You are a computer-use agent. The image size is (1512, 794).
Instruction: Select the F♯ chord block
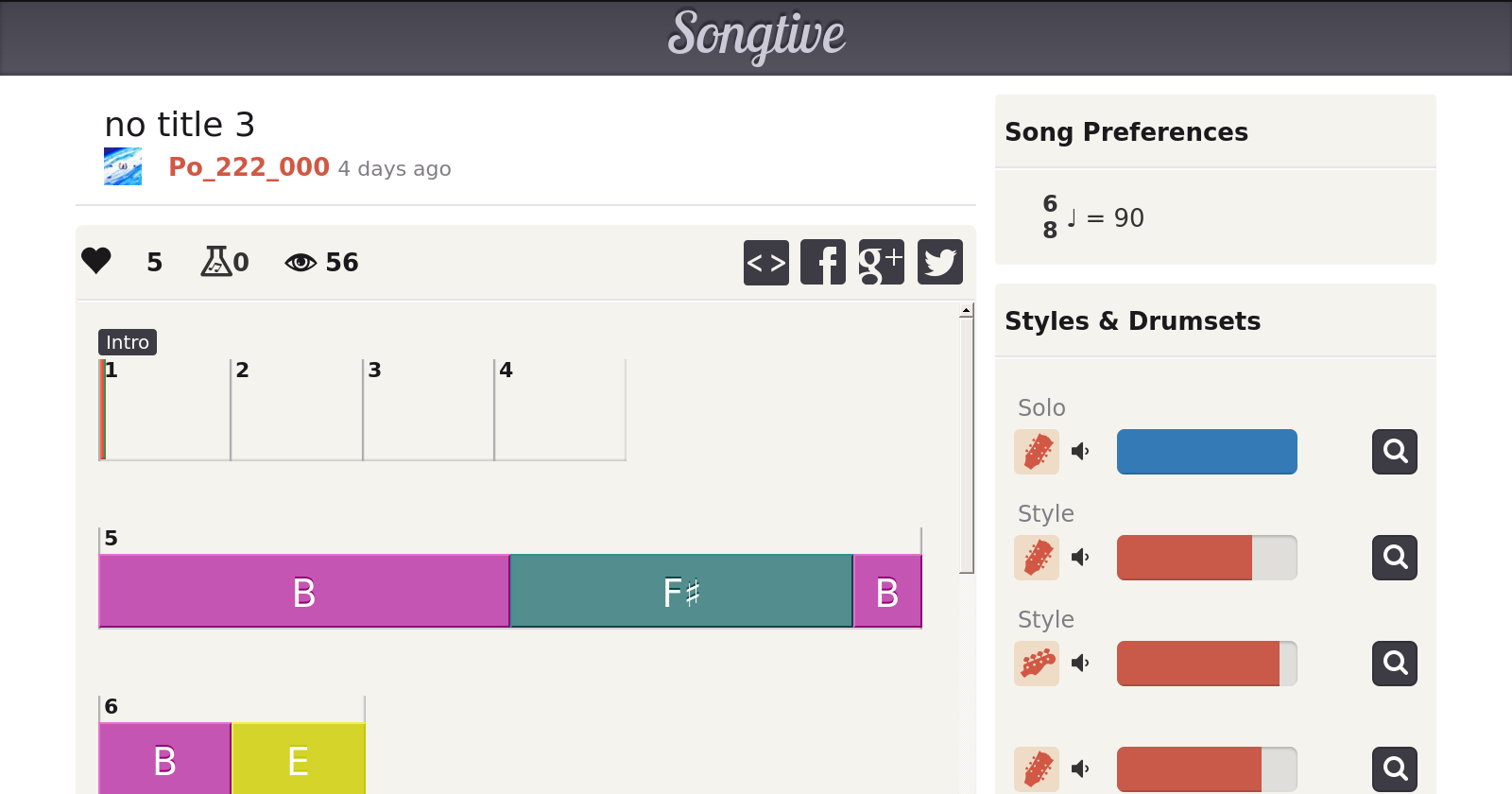pyautogui.click(x=680, y=592)
